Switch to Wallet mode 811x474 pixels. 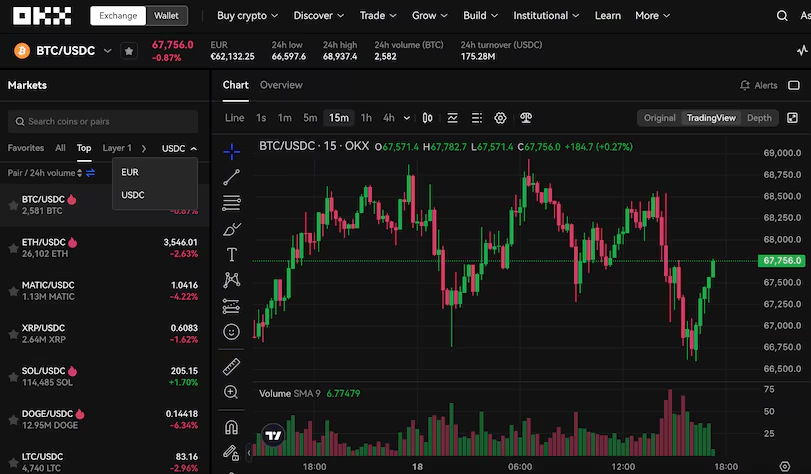pyautogui.click(x=166, y=16)
